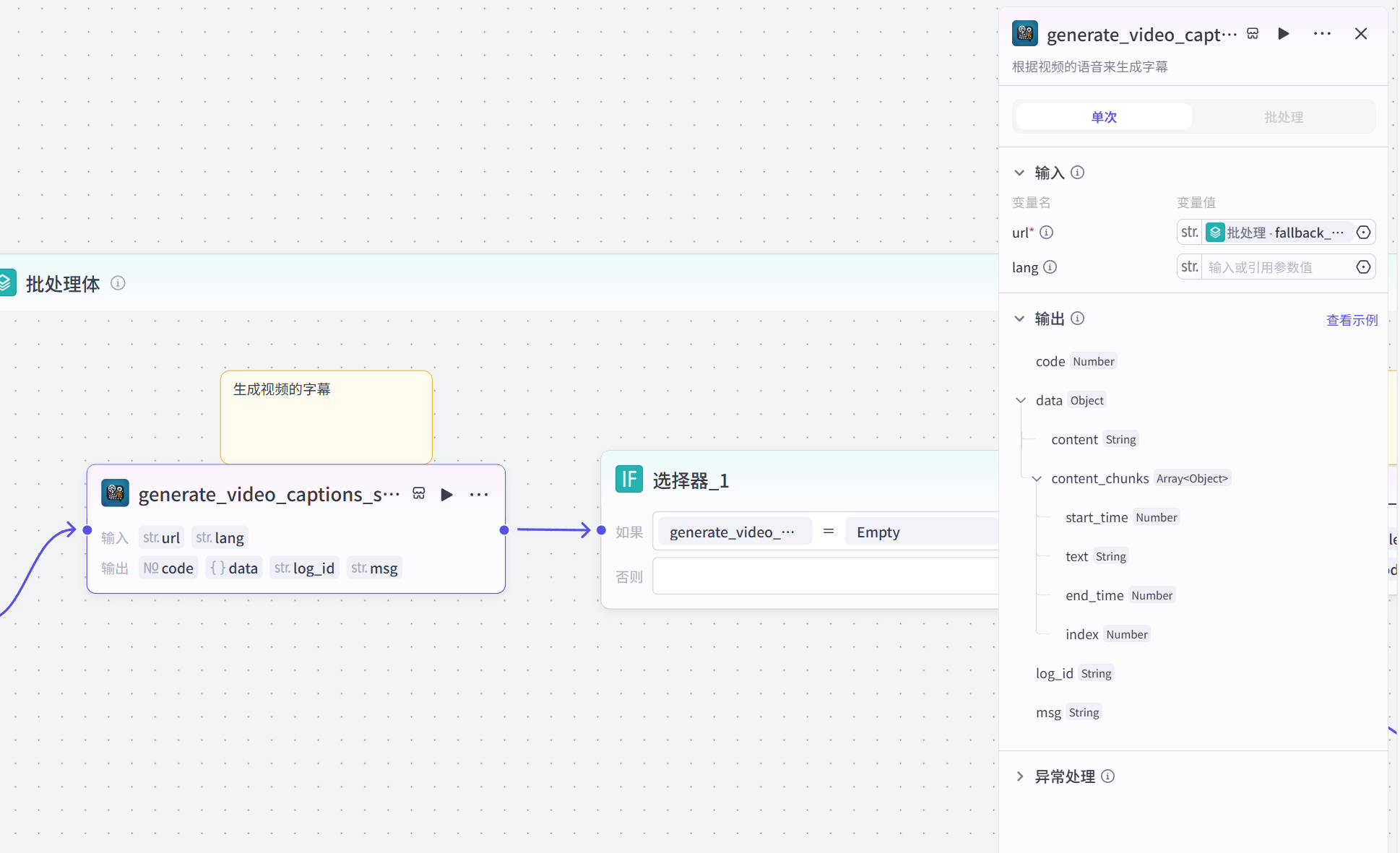Open the canvas node ellipsis menu
This screenshot has width=1400, height=853.
pyautogui.click(x=479, y=495)
